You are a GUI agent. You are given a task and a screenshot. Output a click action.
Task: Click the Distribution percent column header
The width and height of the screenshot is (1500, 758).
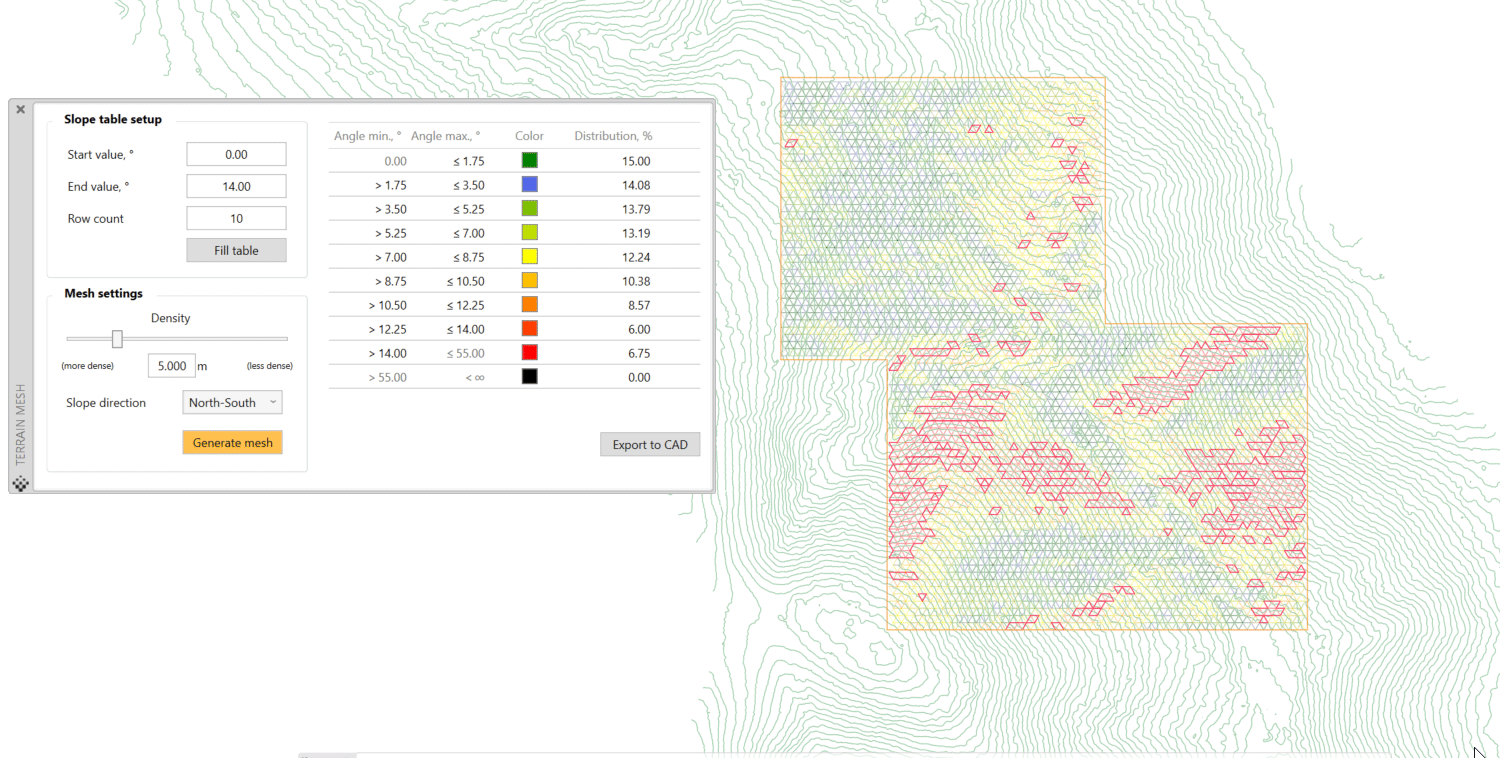coord(613,135)
